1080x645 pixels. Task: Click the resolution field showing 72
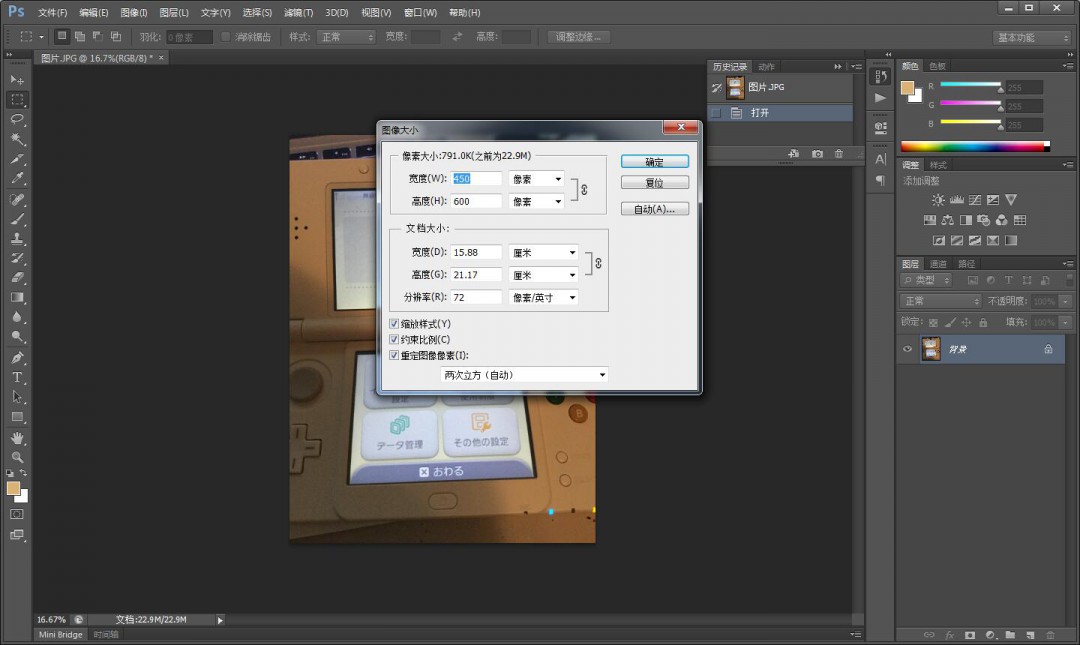tap(476, 298)
